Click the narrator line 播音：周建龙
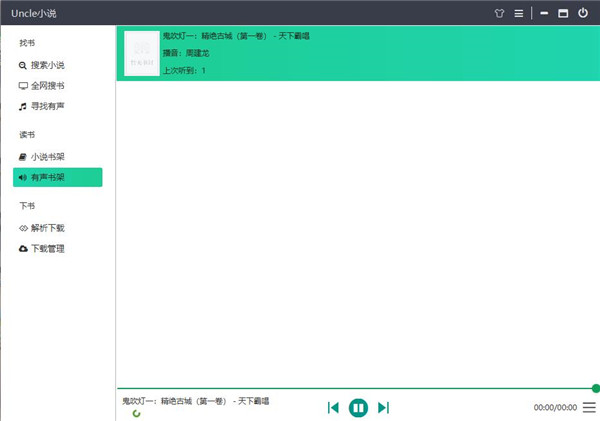Screen dimensions: 600x421 [186, 53]
